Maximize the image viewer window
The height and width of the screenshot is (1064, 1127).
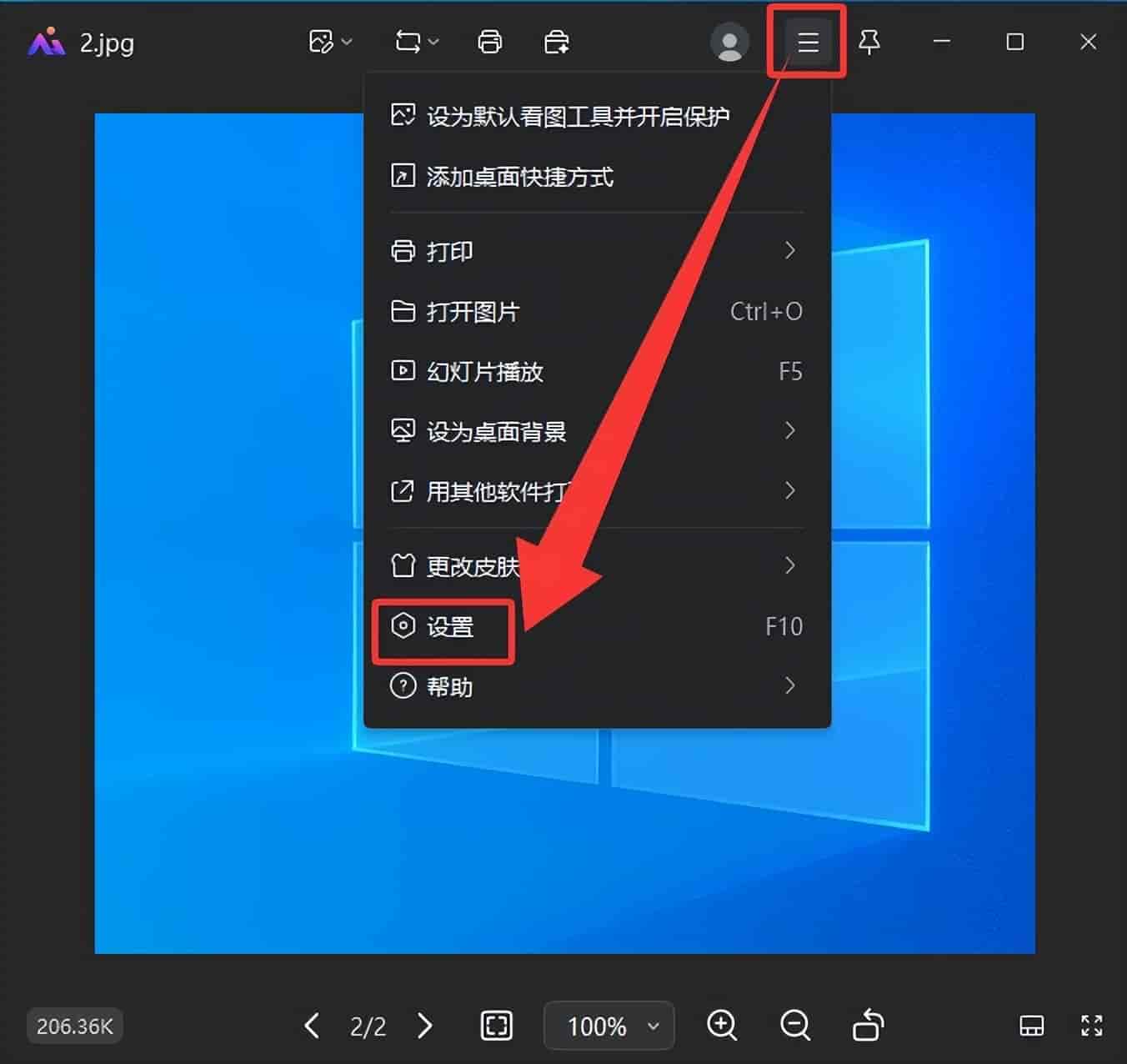(1014, 42)
